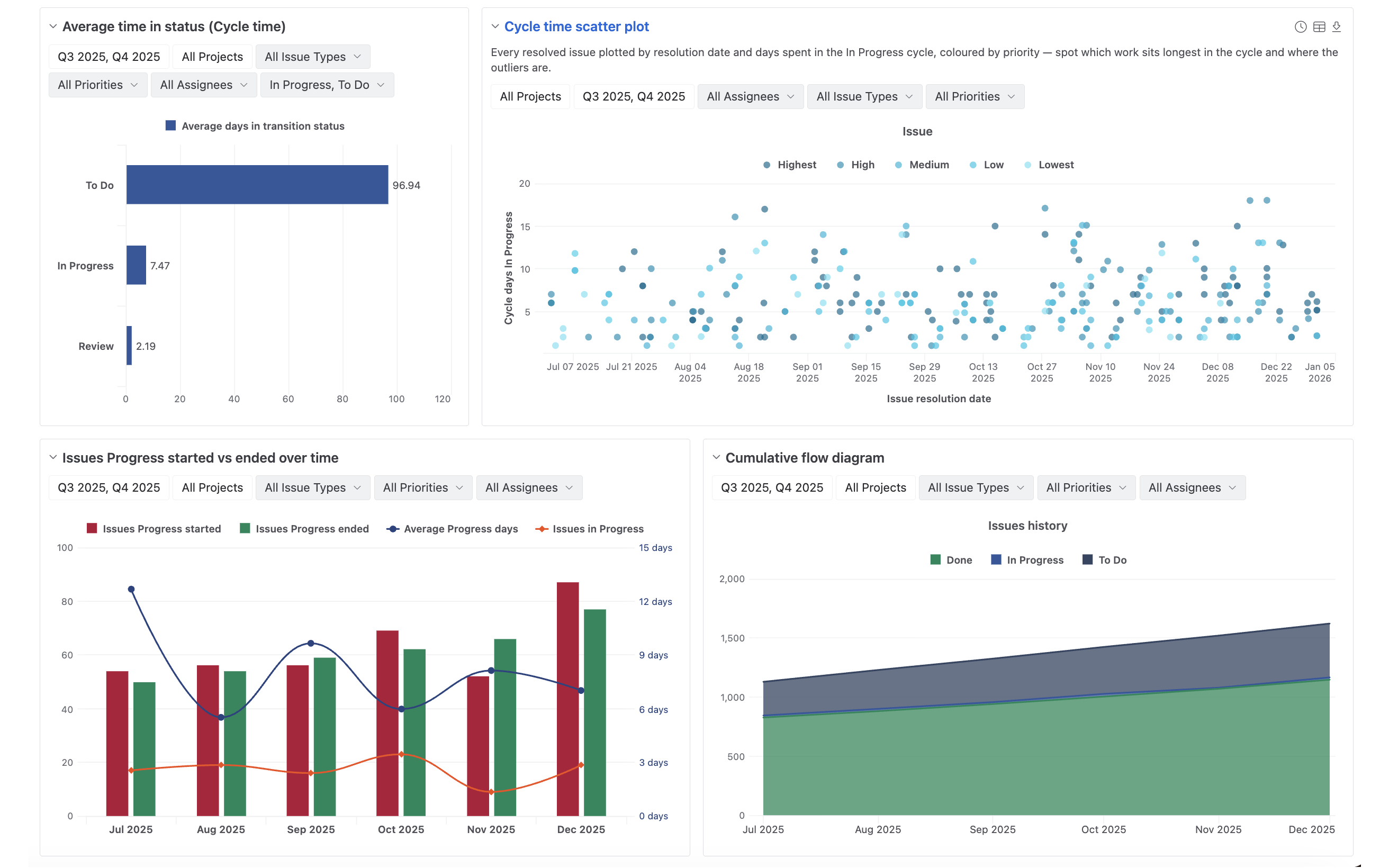Open All Issue Types dropdown in scatter plot panel

click(x=864, y=96)
